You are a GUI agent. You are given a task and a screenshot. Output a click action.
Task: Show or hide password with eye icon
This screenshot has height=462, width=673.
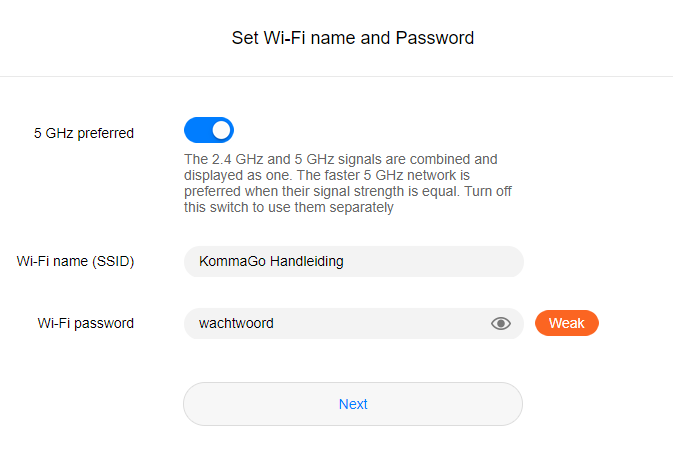[501, 323]
